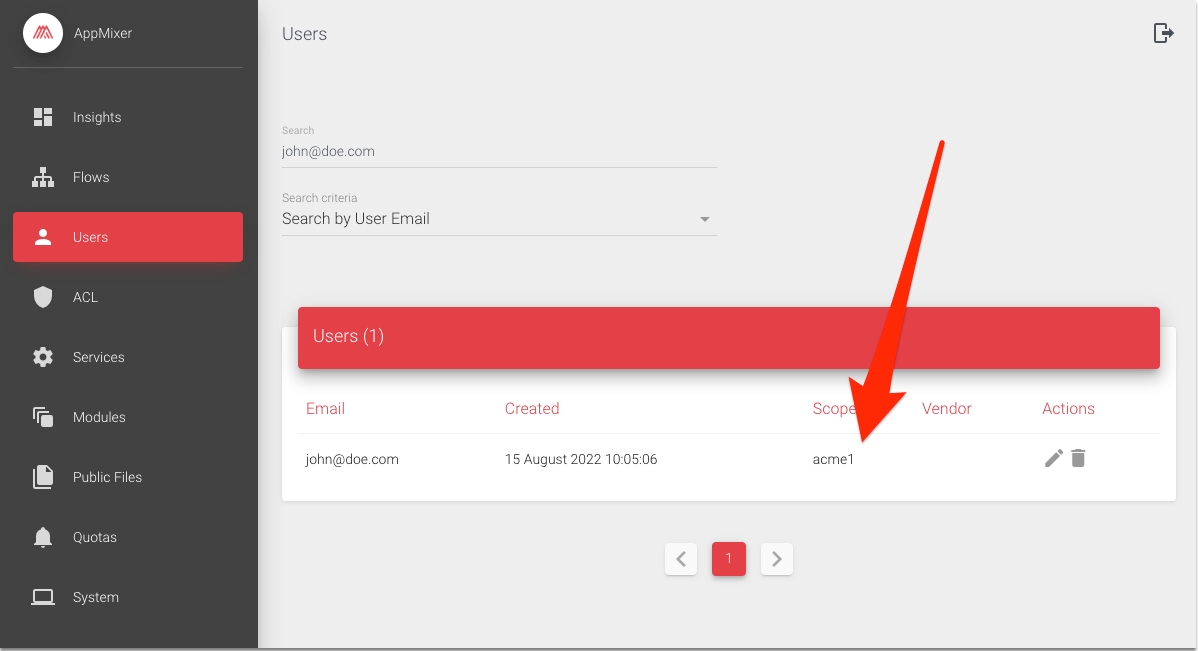This screenshot has width=1198, height=651.
Task: Select page 1 in pagination
Action: coord(729,559)
